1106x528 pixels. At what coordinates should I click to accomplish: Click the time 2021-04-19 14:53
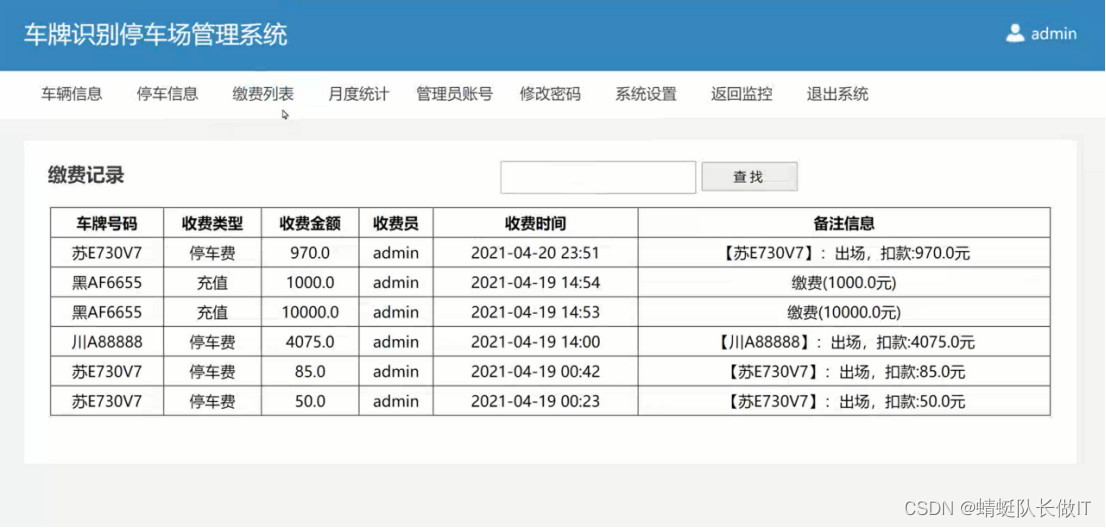535,312
